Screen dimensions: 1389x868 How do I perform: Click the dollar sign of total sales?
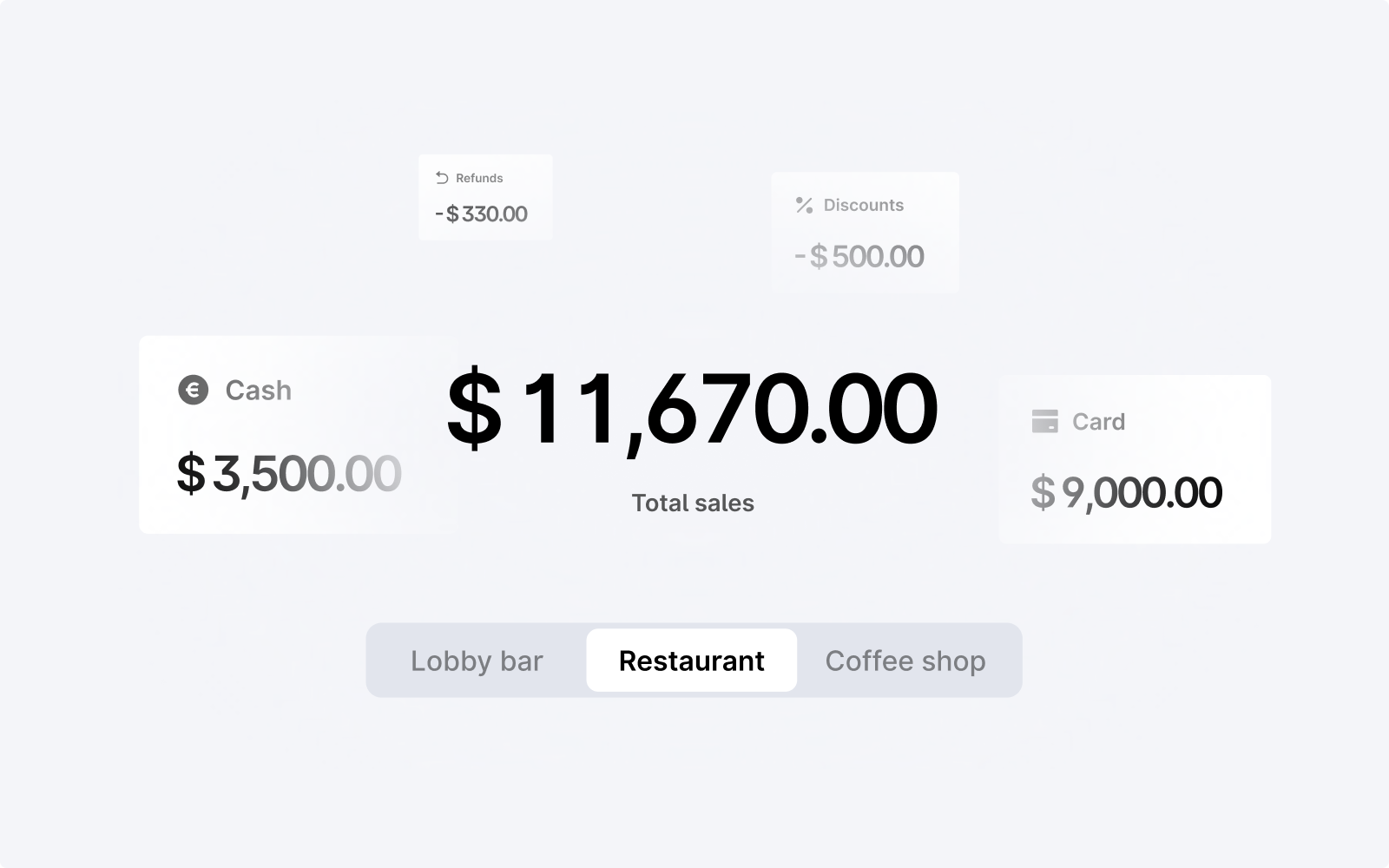[474, 408]
